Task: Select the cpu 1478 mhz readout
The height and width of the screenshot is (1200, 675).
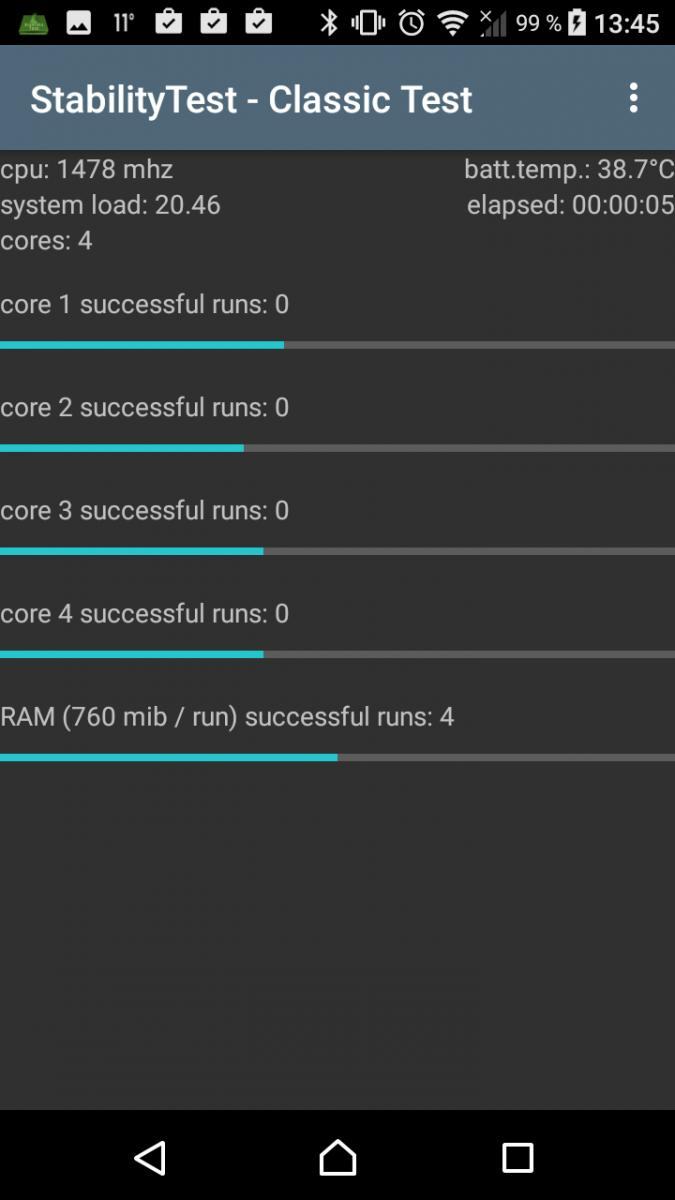Action: (x=87, y=169)
